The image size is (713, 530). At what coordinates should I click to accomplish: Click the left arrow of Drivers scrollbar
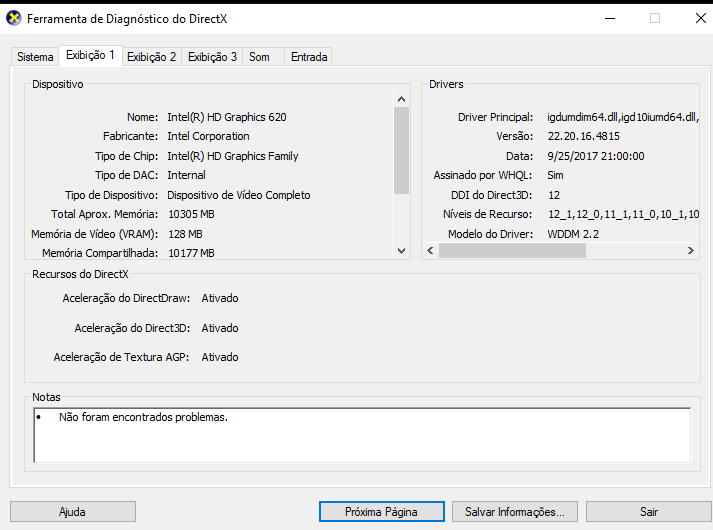(x=430, y=251)
